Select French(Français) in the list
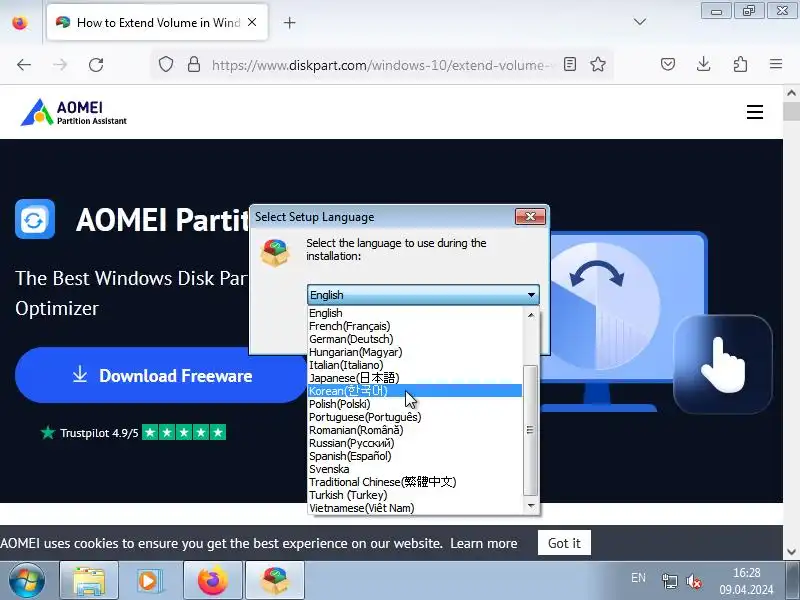Viewport: 800px width, 600px height. tap(415, 326)
